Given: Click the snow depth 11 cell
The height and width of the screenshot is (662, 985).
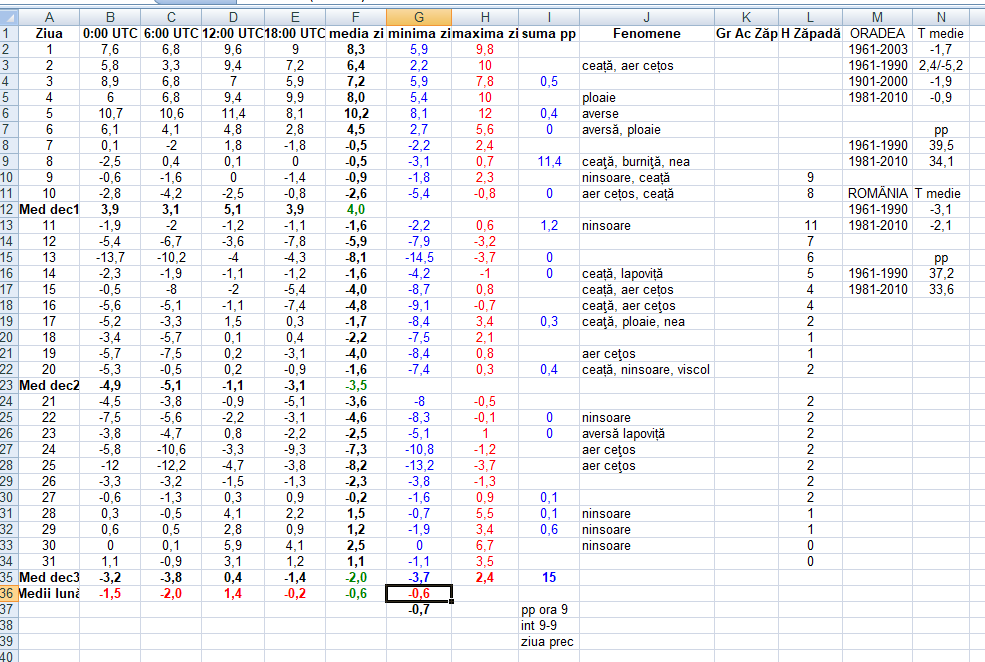Looking at the screenshot, I should point(810,225).
